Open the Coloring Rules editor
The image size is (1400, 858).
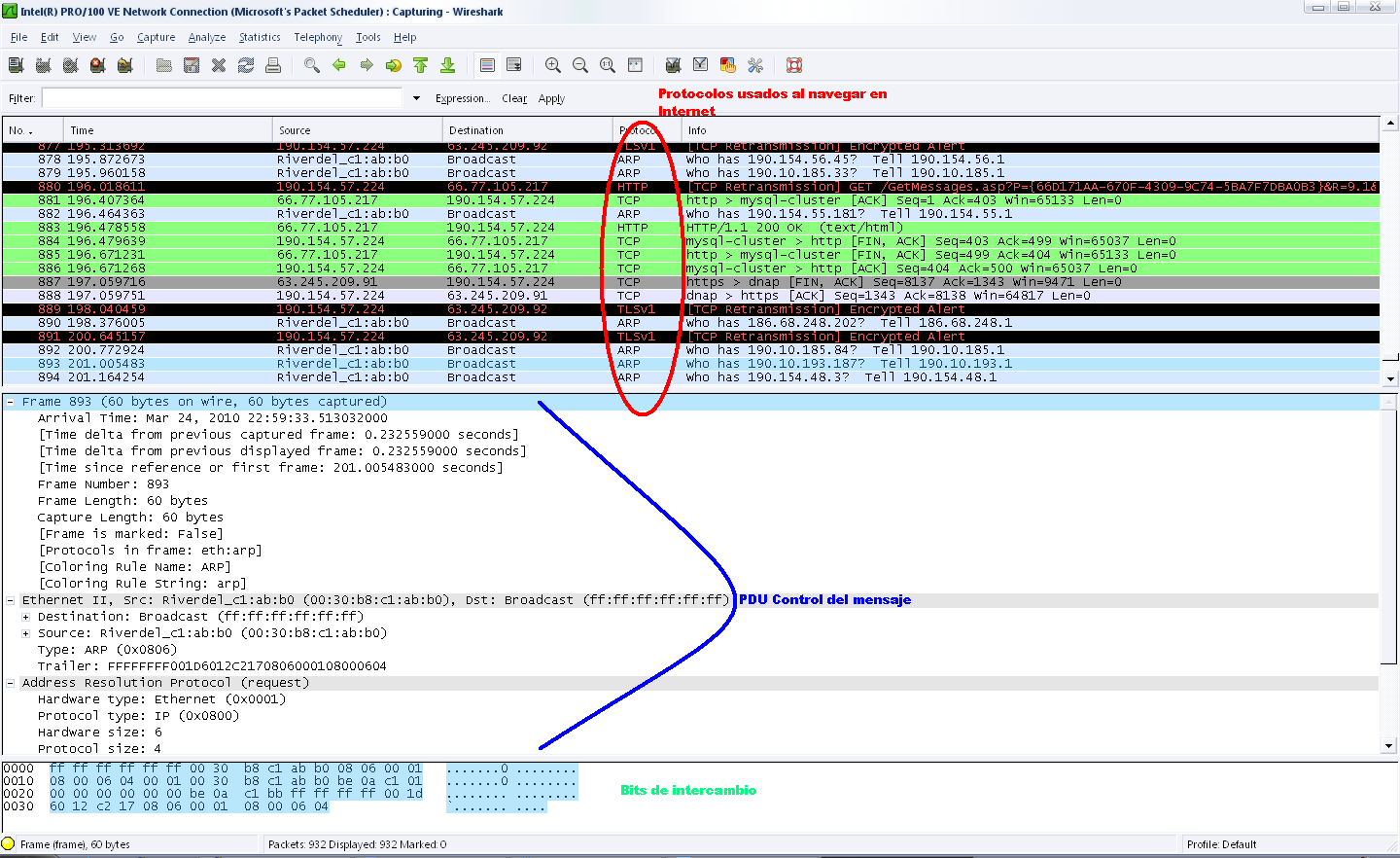point(727,65)
